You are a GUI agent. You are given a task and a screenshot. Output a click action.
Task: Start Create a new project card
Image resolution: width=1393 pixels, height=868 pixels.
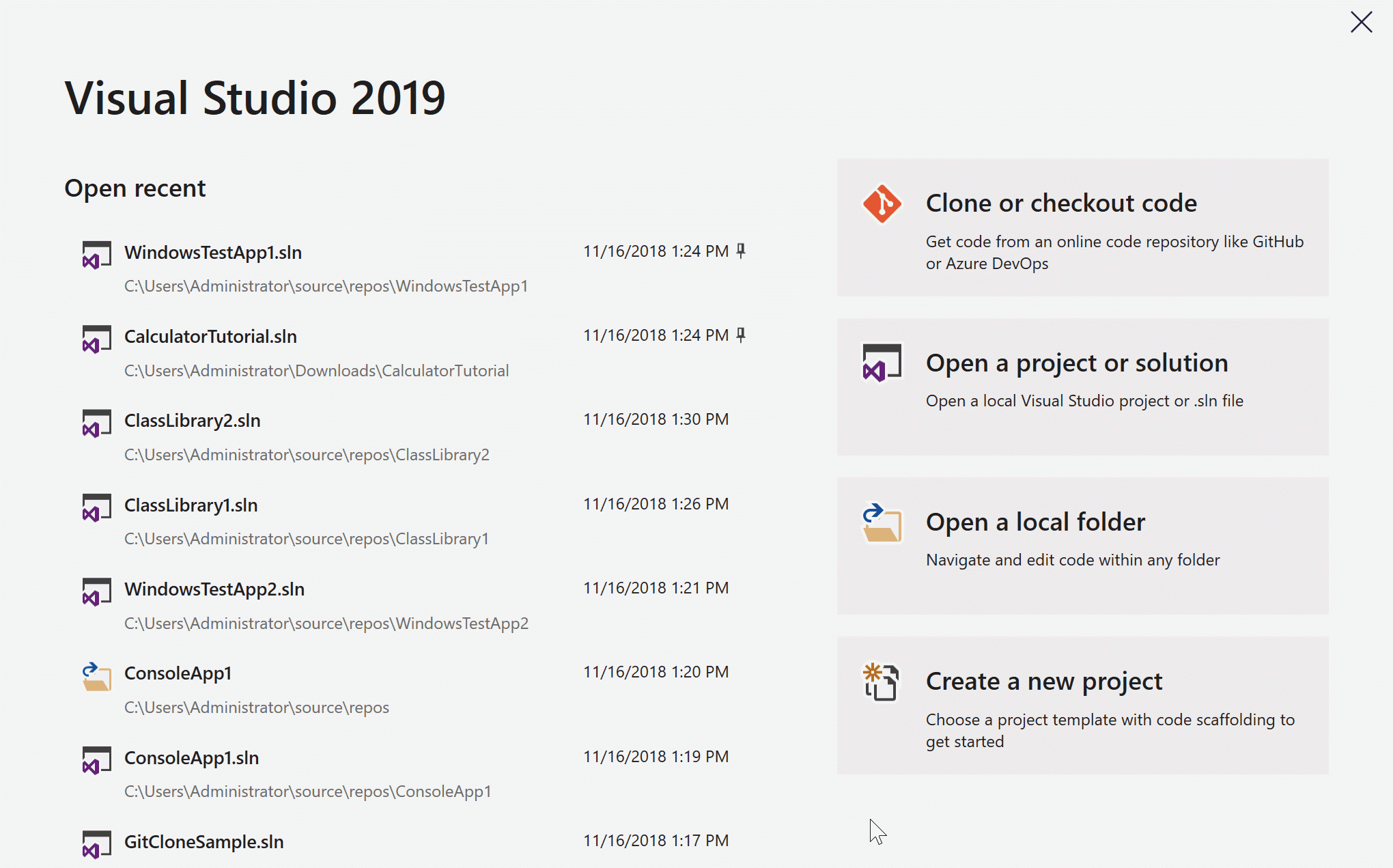point(1082,705)
